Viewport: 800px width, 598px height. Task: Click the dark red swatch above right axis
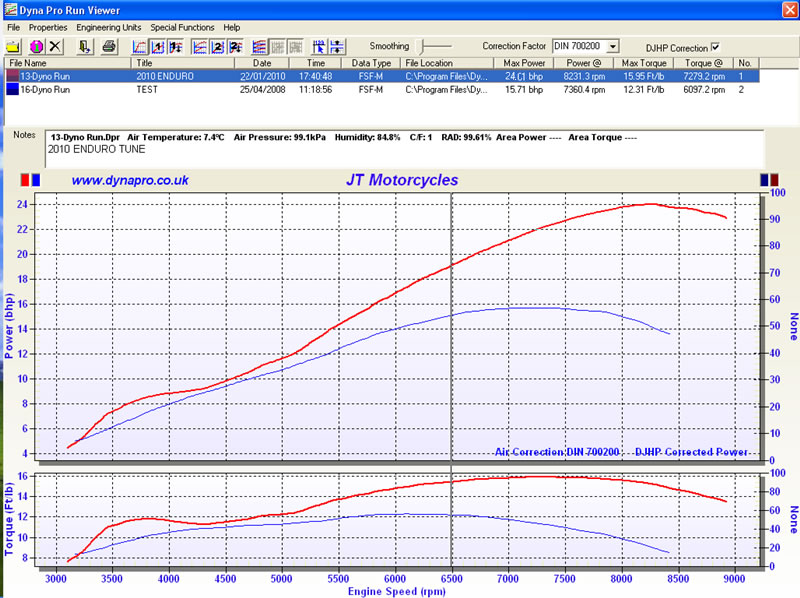tap(774, 180)
